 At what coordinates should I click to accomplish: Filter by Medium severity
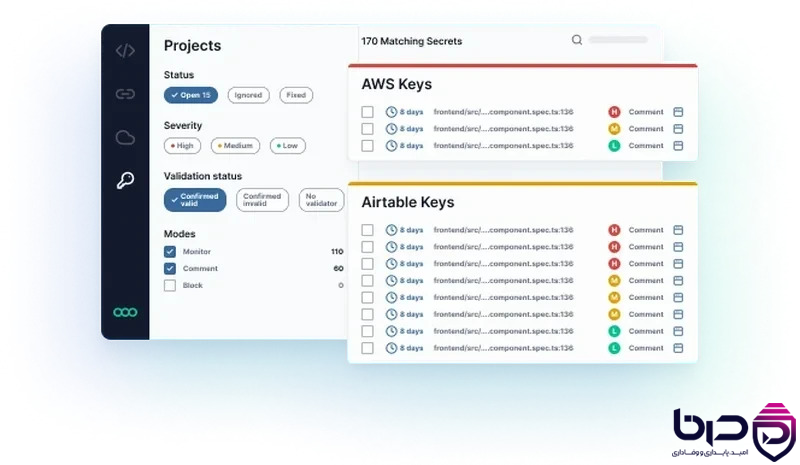click(x=235, y=145)
